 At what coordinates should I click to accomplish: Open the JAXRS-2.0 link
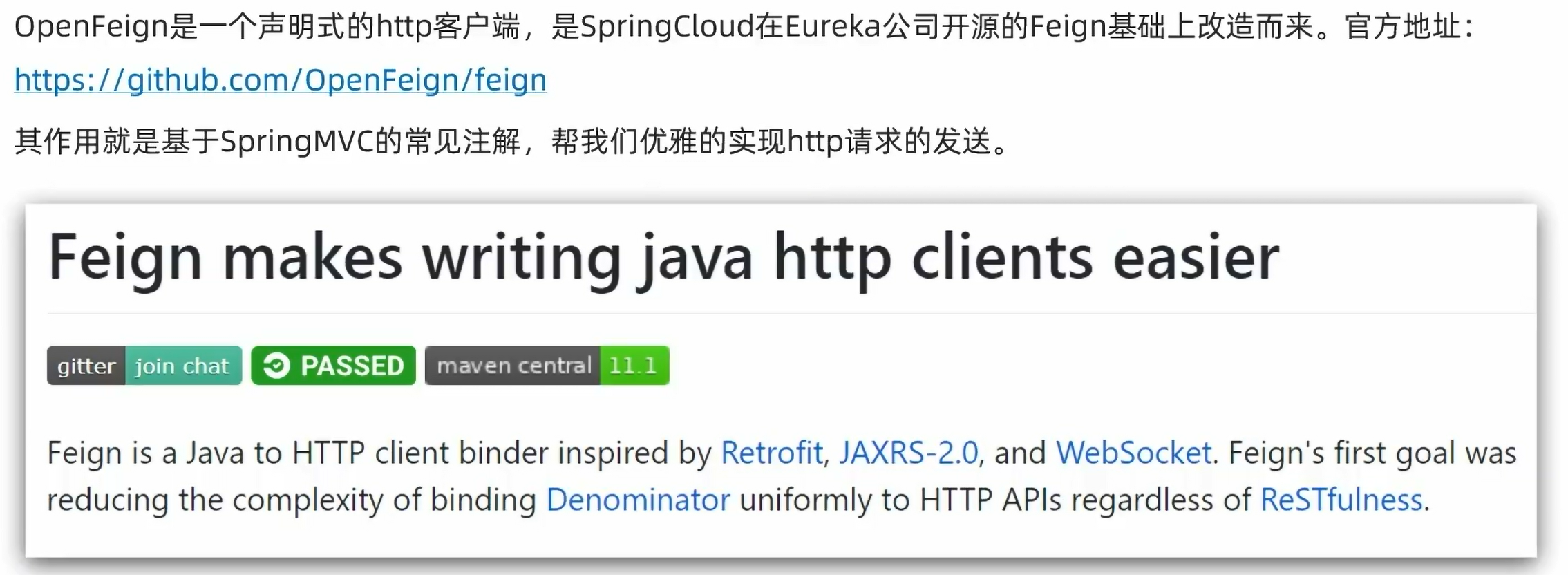pyautogui.click(x=908, y=453)
